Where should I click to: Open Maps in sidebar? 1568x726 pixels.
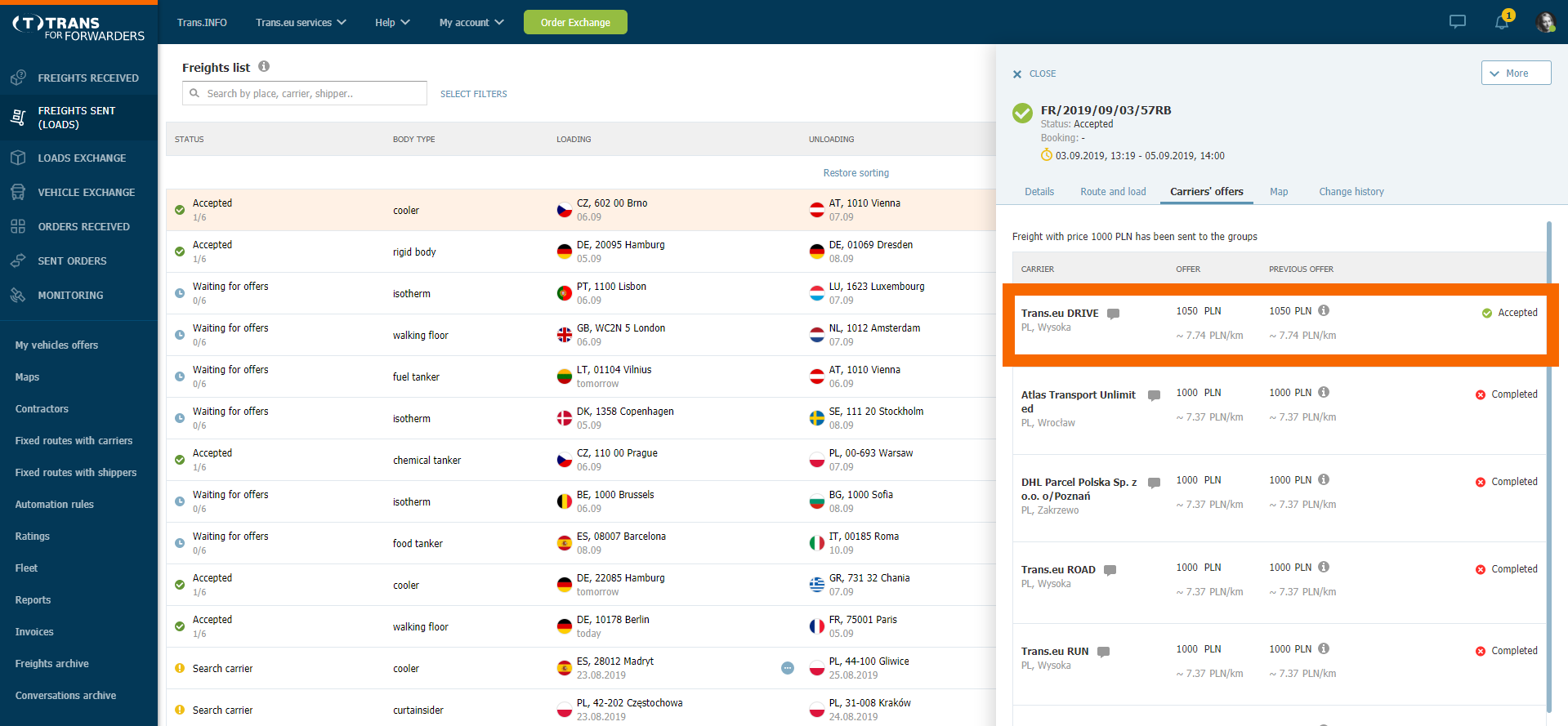pos(27,376)
